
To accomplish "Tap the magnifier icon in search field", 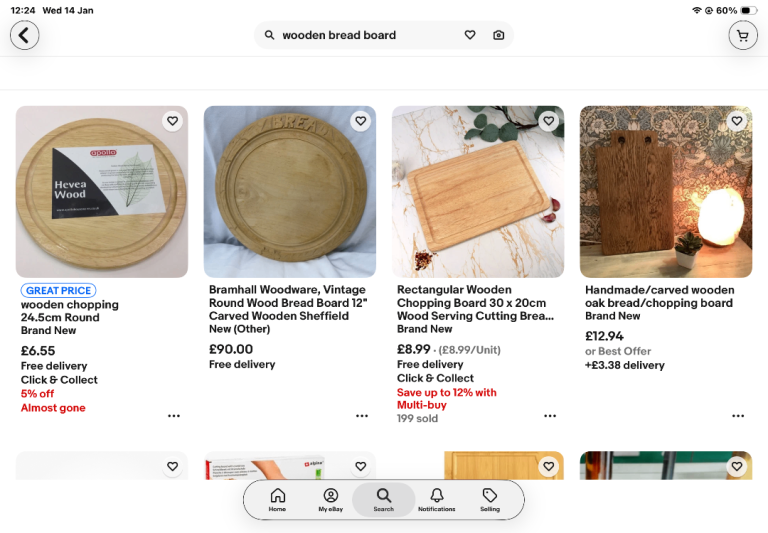I will (269, 35).
